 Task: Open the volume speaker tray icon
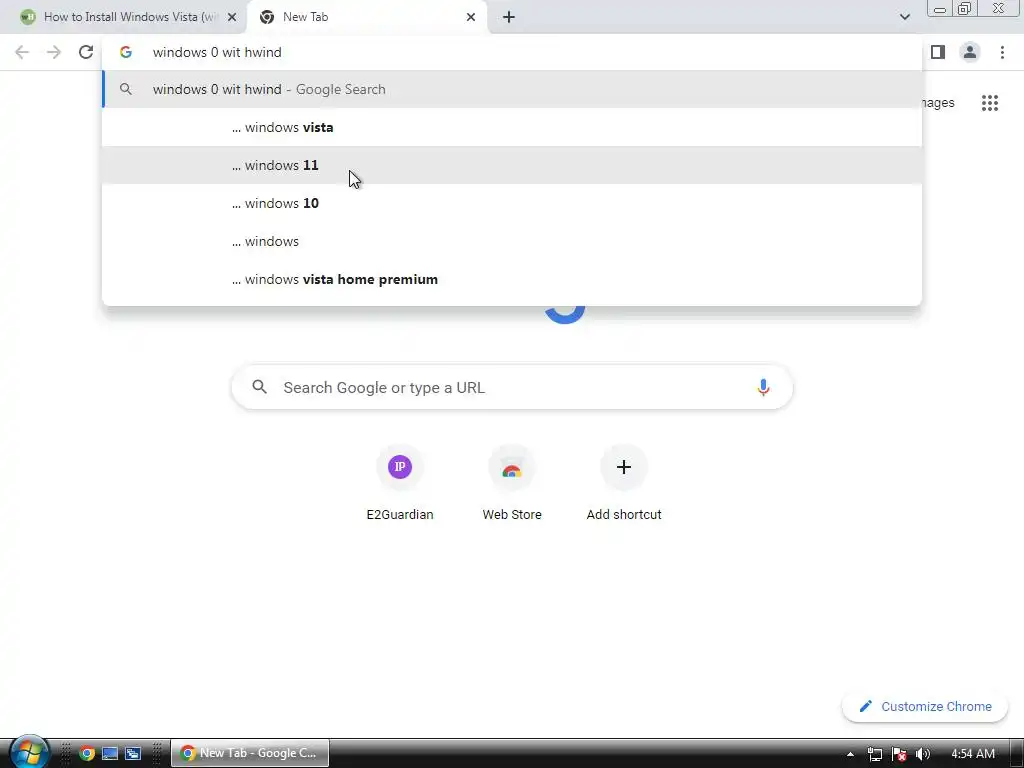[x=922, y=754]
